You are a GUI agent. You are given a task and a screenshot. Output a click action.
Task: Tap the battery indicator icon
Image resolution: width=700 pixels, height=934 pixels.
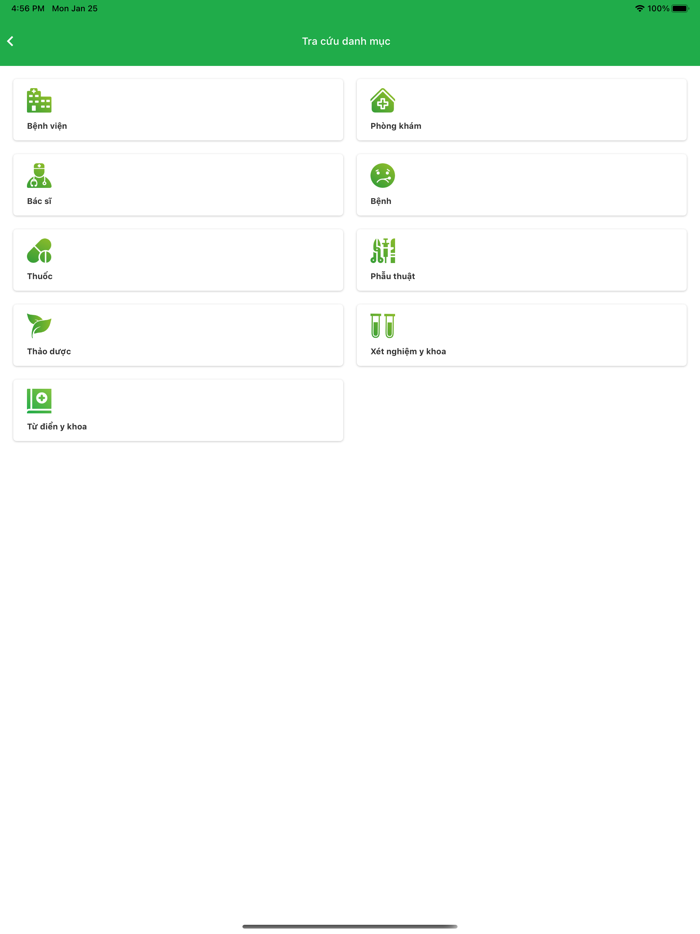coord(680,8)
